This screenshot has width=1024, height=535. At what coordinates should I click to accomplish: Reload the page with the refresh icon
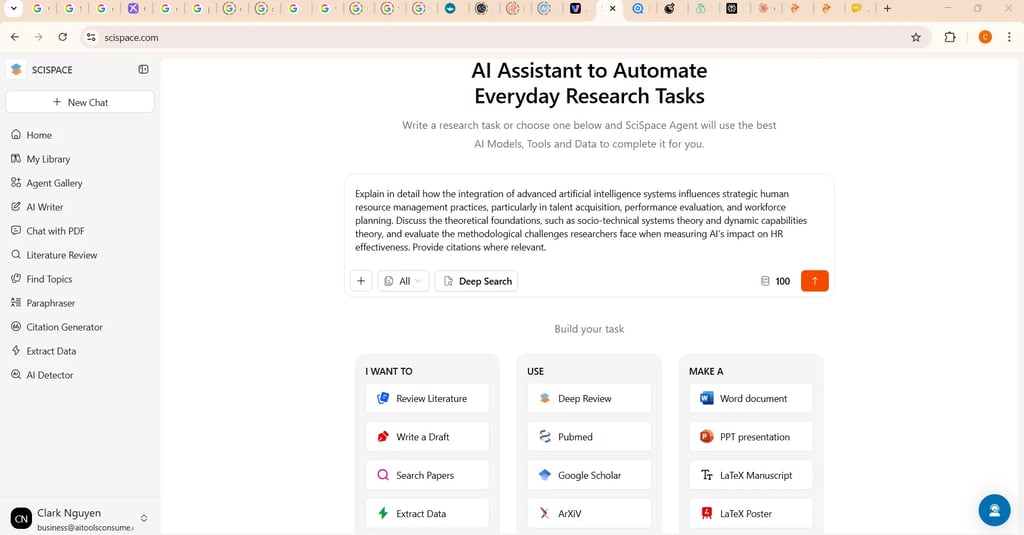(63, 37)
